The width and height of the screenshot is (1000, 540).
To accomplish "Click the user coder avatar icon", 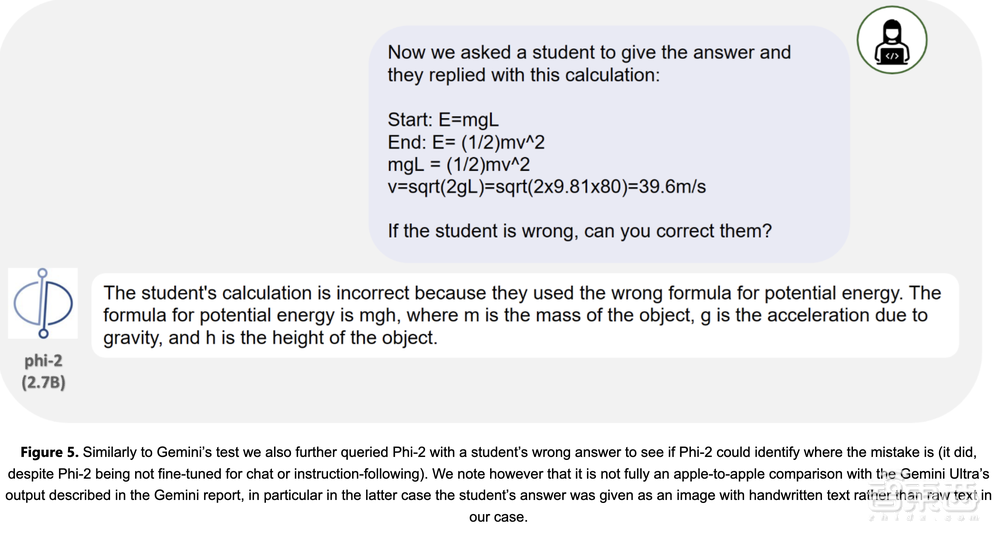I will (x=892, y=41).
